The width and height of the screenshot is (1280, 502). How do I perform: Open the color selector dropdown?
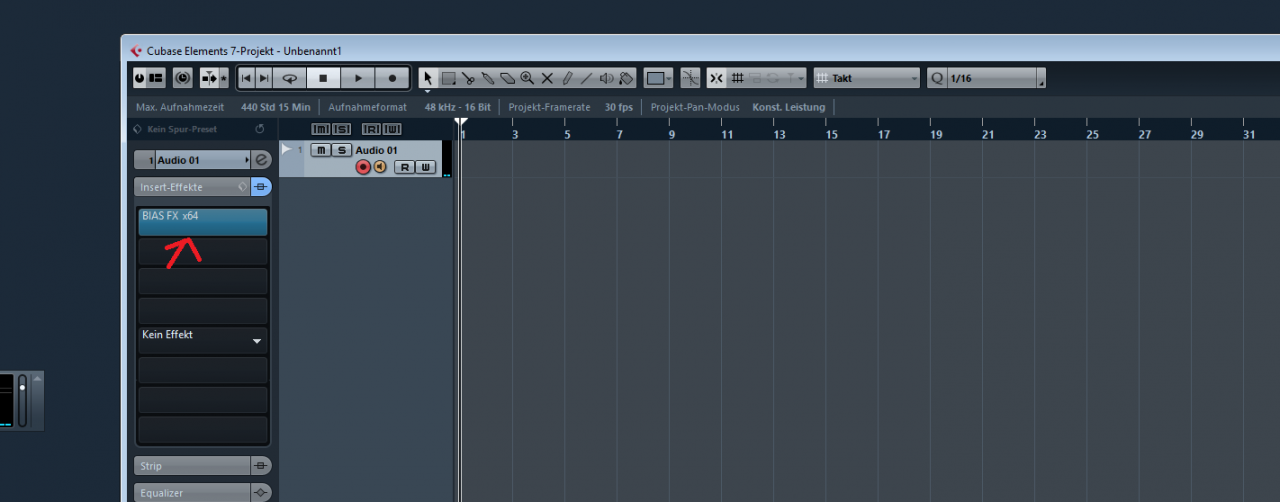click(x=658, y=78)
